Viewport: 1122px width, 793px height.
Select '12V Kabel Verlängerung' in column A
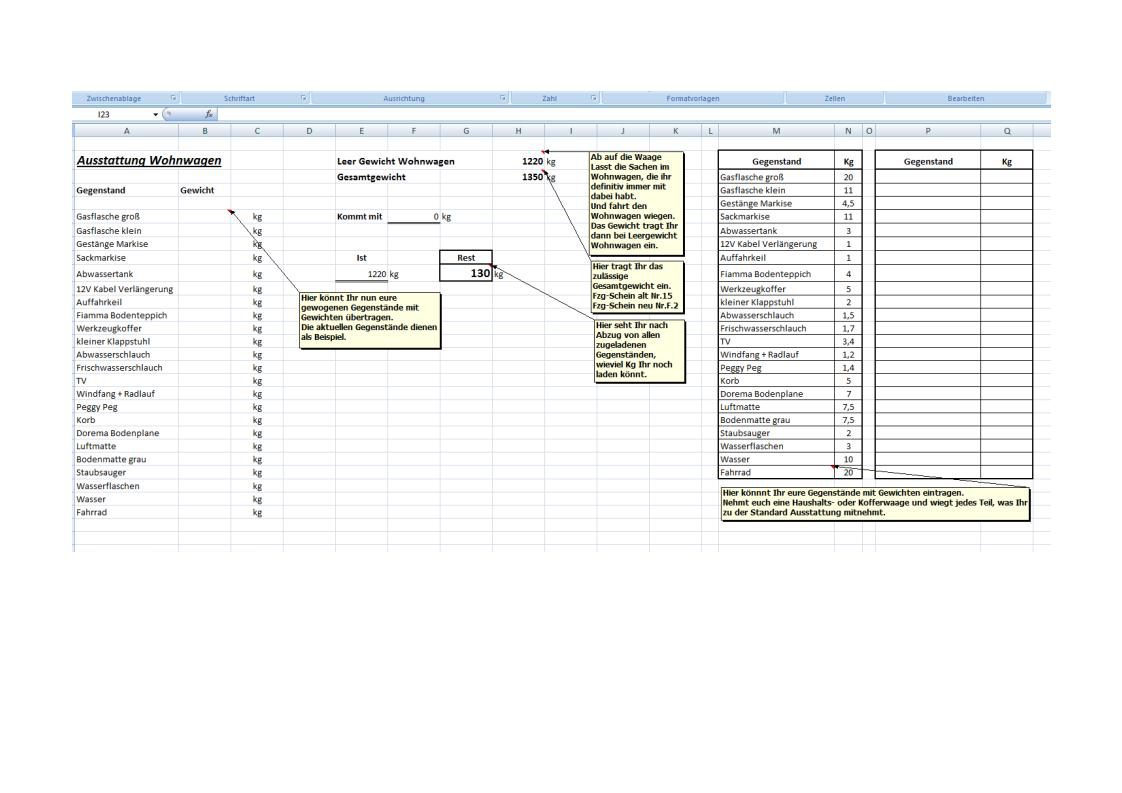(125, 289)
